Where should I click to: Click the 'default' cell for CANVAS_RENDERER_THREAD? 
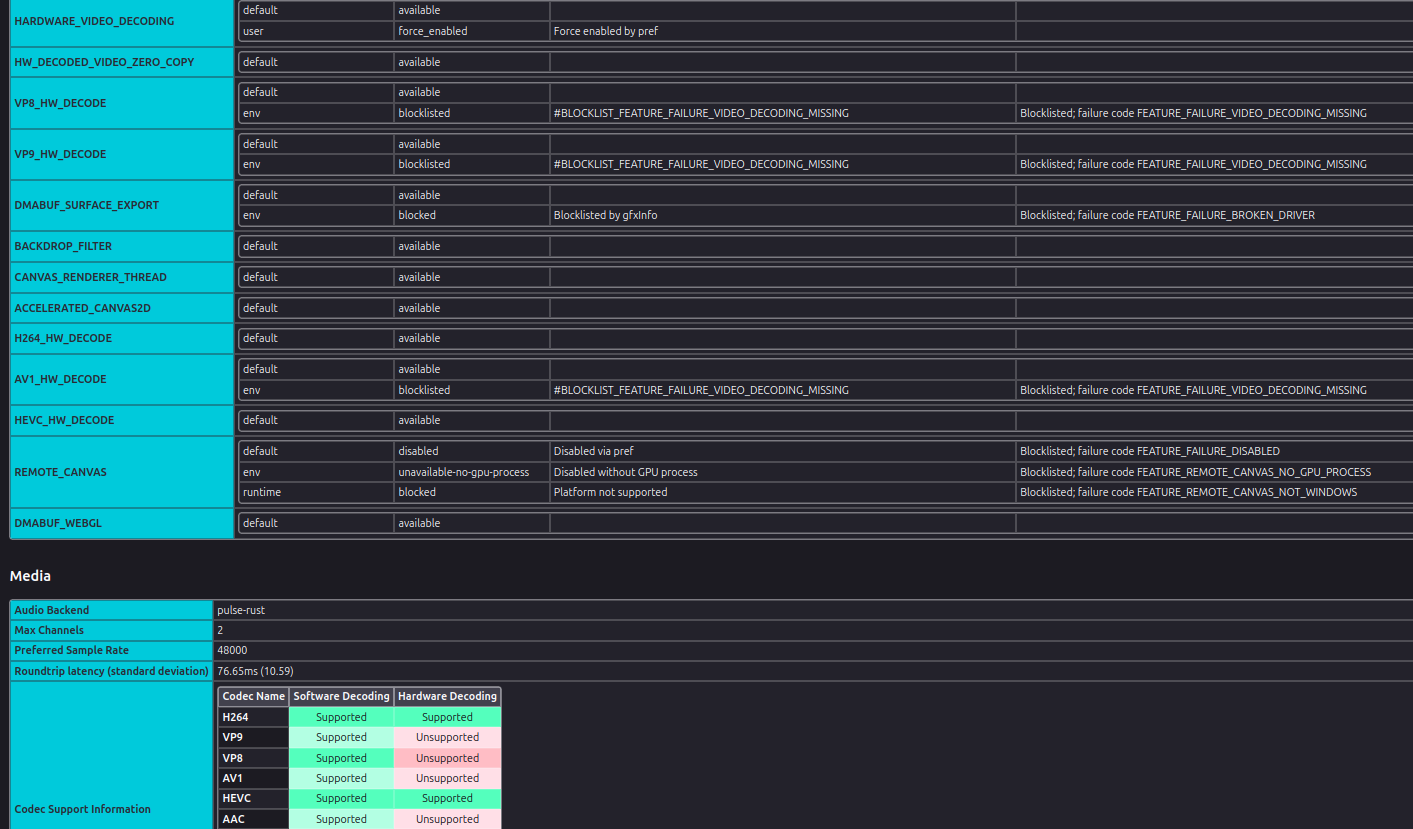click(x=315, y=277)
